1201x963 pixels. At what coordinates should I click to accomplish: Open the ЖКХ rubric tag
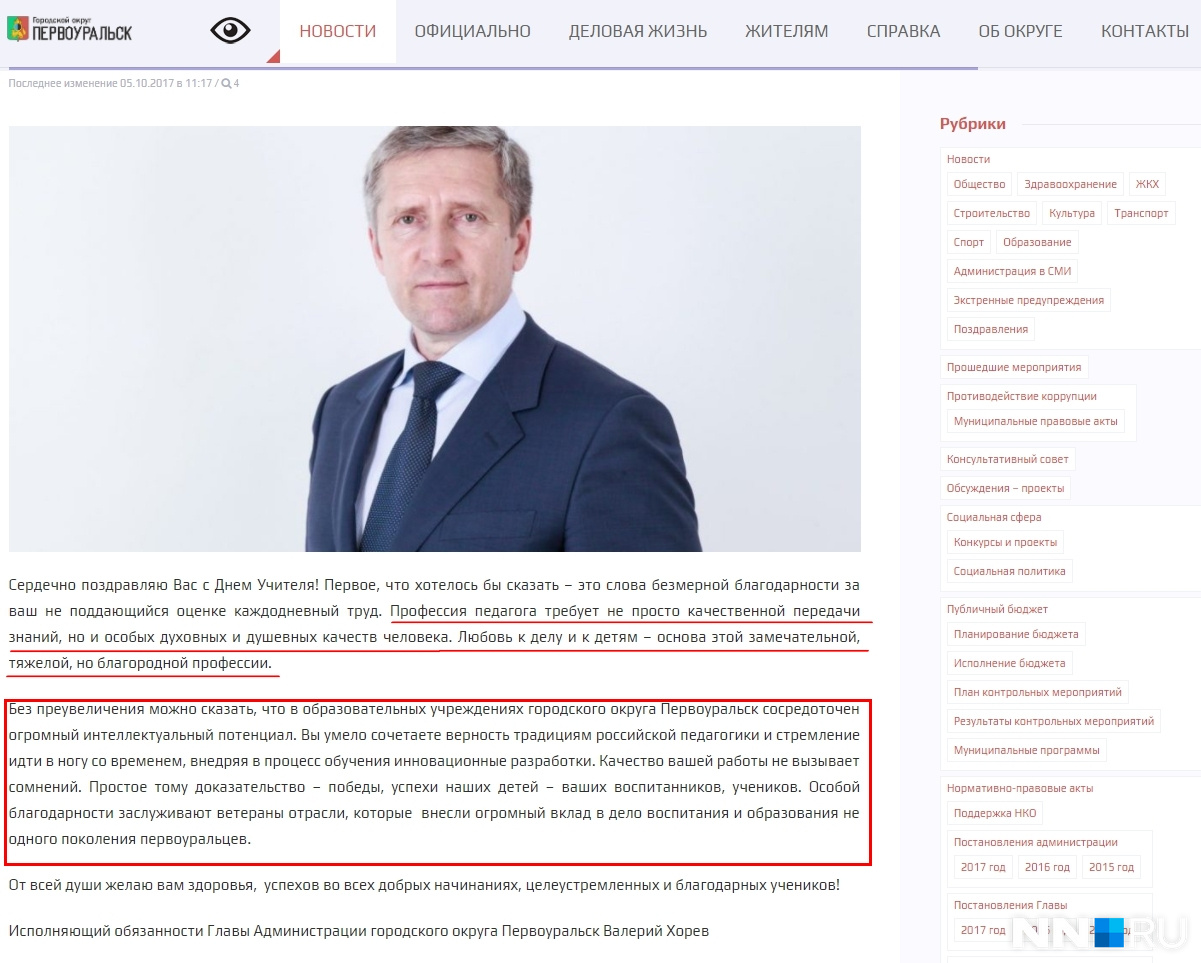tap(1147, 184)
